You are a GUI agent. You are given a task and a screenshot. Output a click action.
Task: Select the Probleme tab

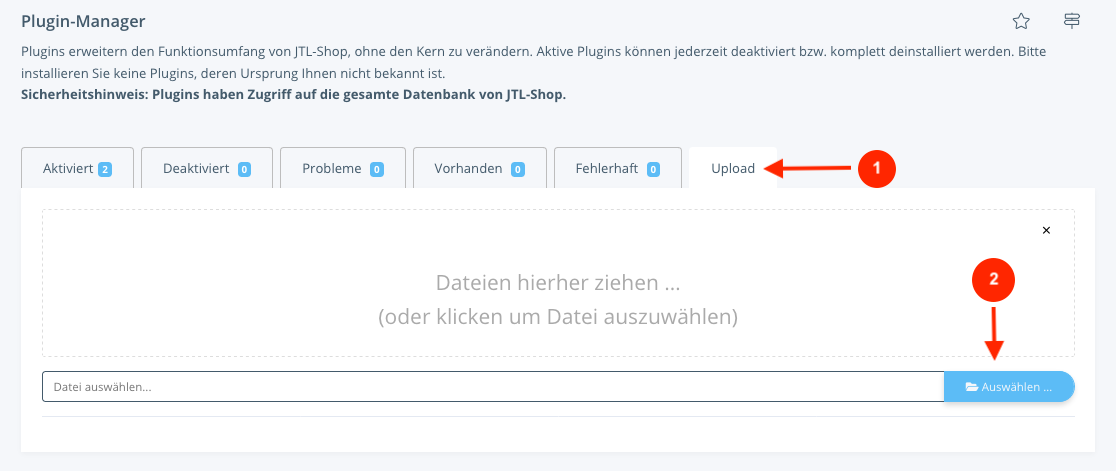tap(343, 169)
